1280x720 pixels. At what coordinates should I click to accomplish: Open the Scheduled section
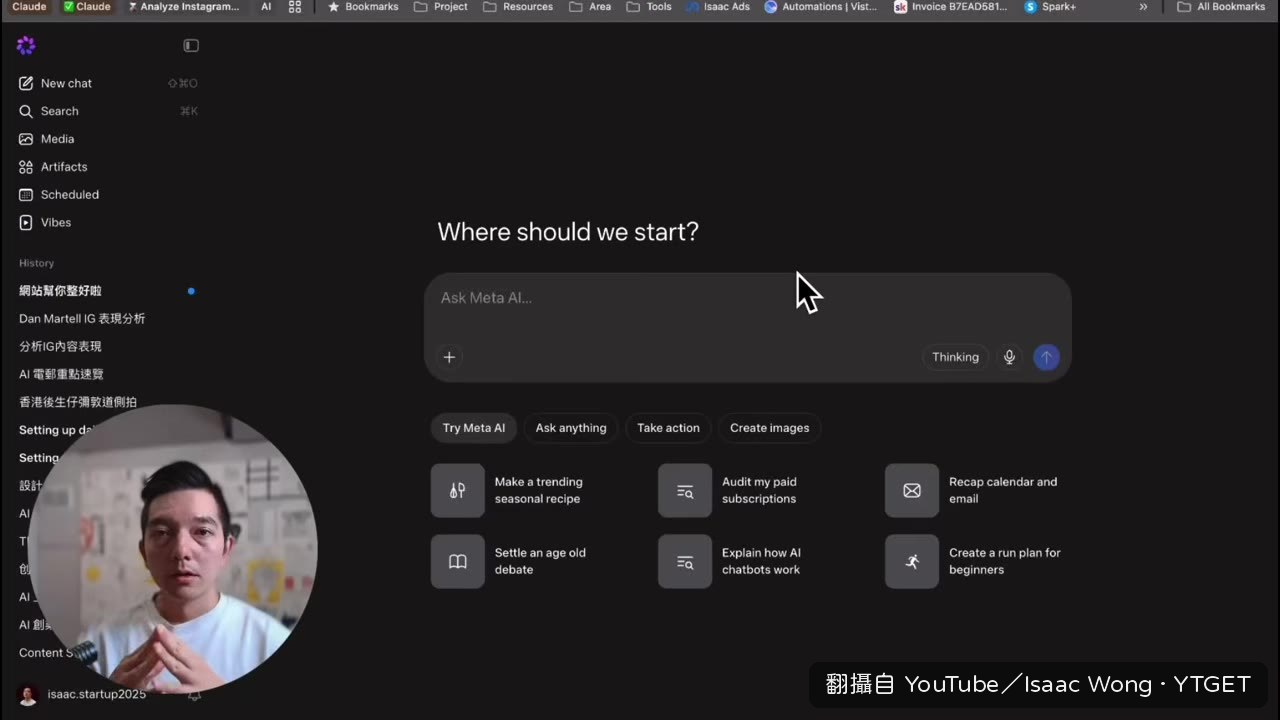coord(108,195)
